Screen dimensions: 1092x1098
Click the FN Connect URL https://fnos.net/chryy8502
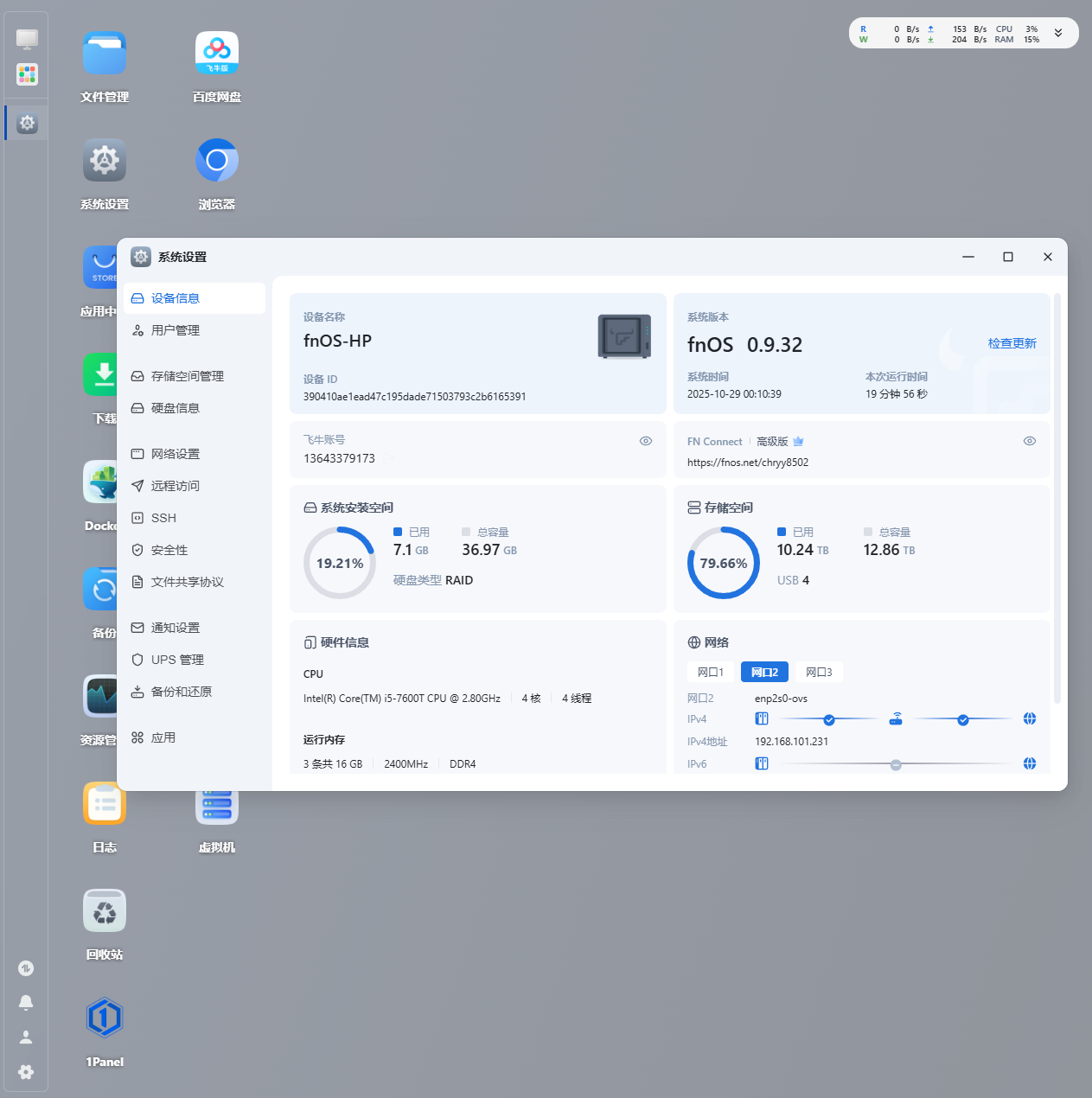[x=748, y=463]
